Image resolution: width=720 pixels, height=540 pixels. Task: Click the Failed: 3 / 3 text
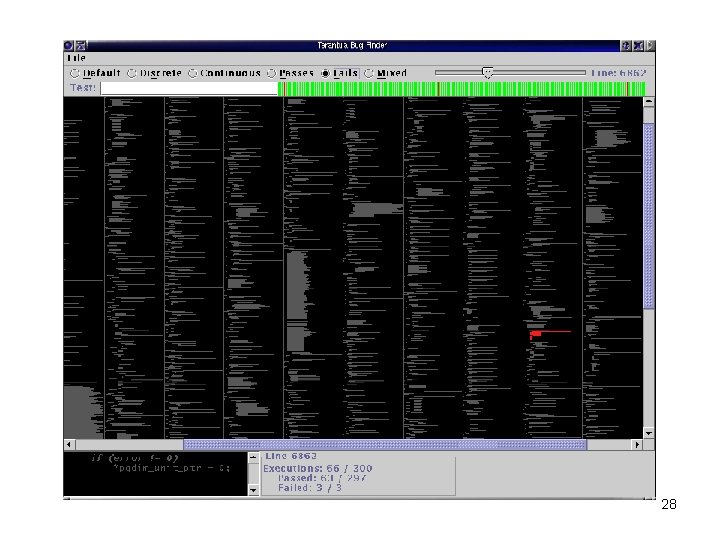point(310,488)
